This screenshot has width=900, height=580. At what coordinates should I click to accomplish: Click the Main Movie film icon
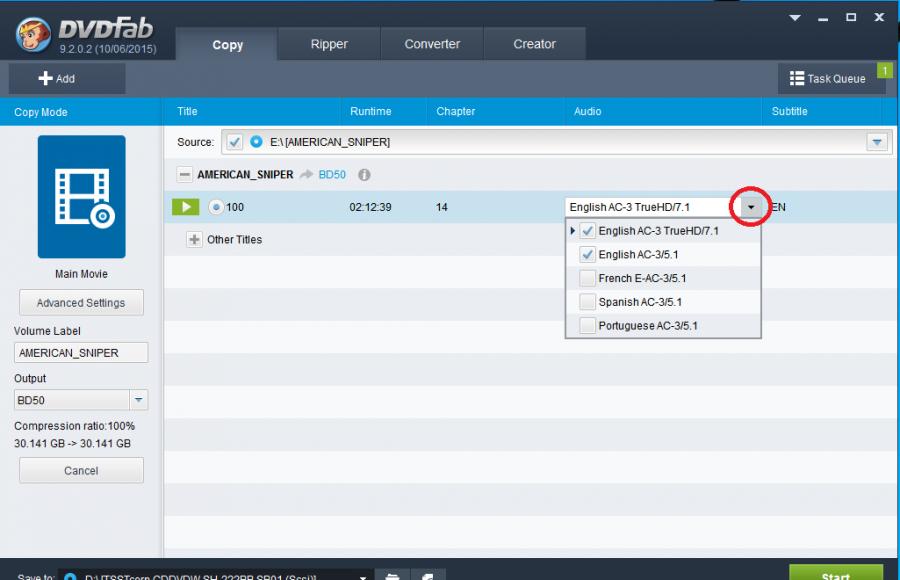(x=81, y=197)
